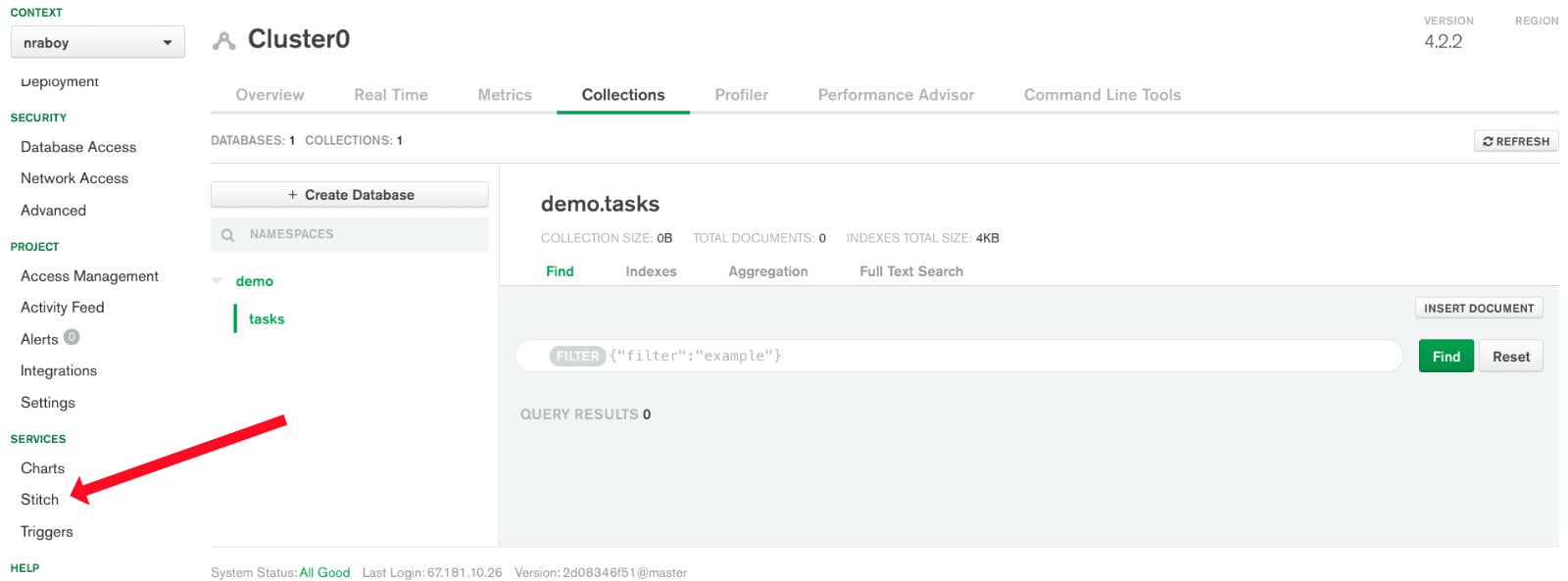Open Triggers service
Viewport: 1568px width, 581px height.
(47, 532)
